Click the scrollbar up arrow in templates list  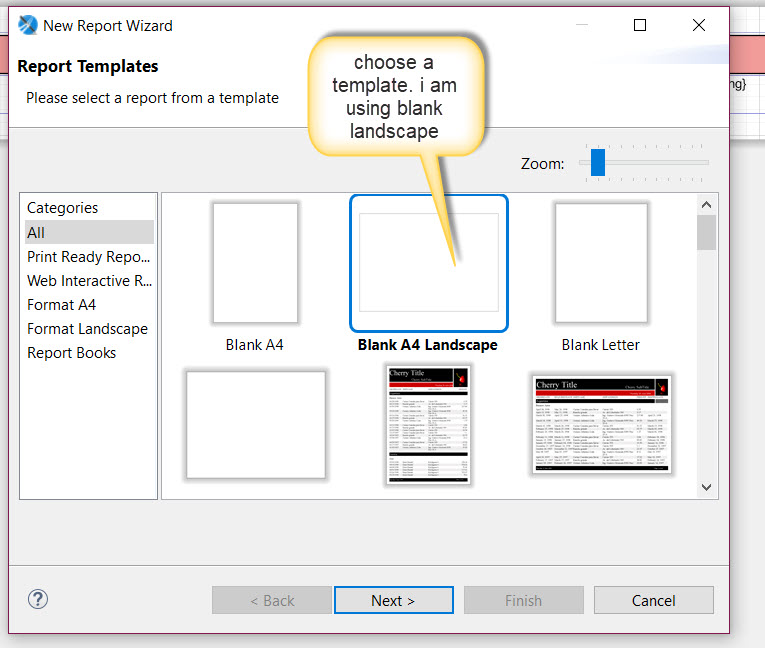click(707, 204)
